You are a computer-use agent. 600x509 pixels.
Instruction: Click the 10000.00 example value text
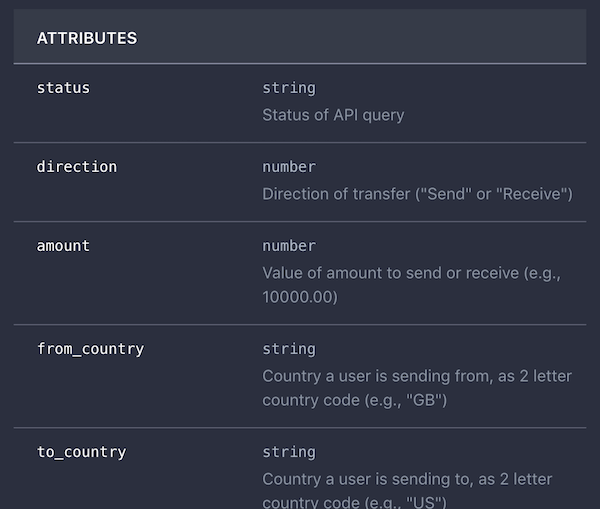pyautogui.click(x=300, y=297)
